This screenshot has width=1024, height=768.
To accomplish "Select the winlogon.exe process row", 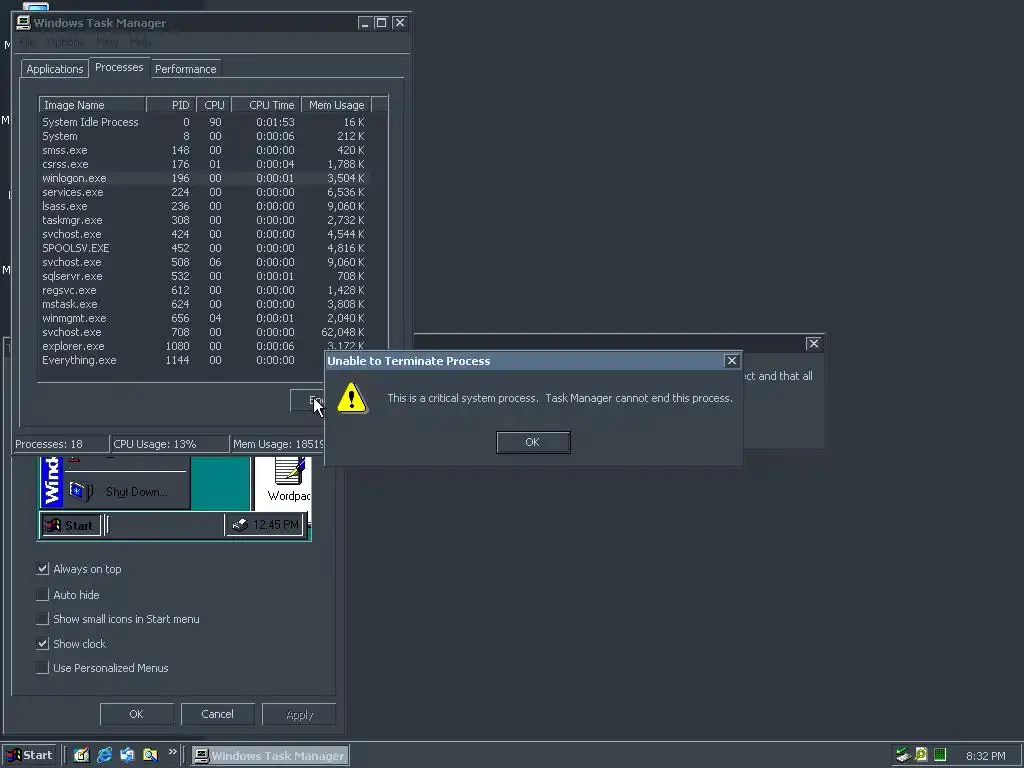I will pyautogui.click(x=203, y=178).
